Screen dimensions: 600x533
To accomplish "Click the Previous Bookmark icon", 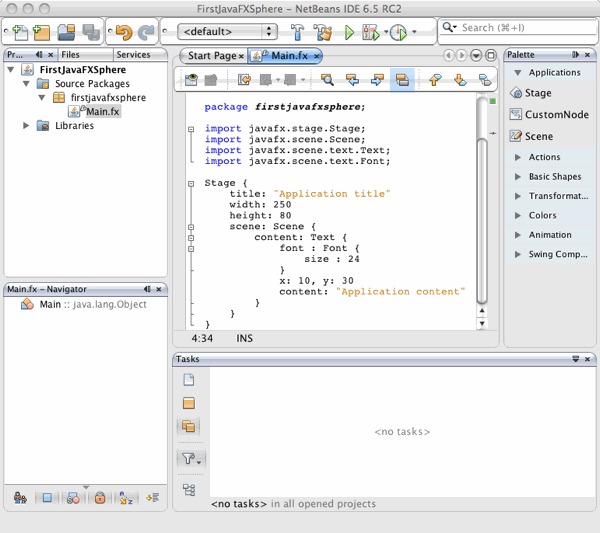I will pos(435,80).
